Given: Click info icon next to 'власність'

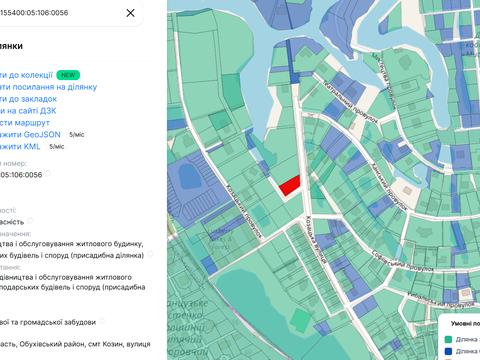Looking at the screenshot, I should click(30, 220).
